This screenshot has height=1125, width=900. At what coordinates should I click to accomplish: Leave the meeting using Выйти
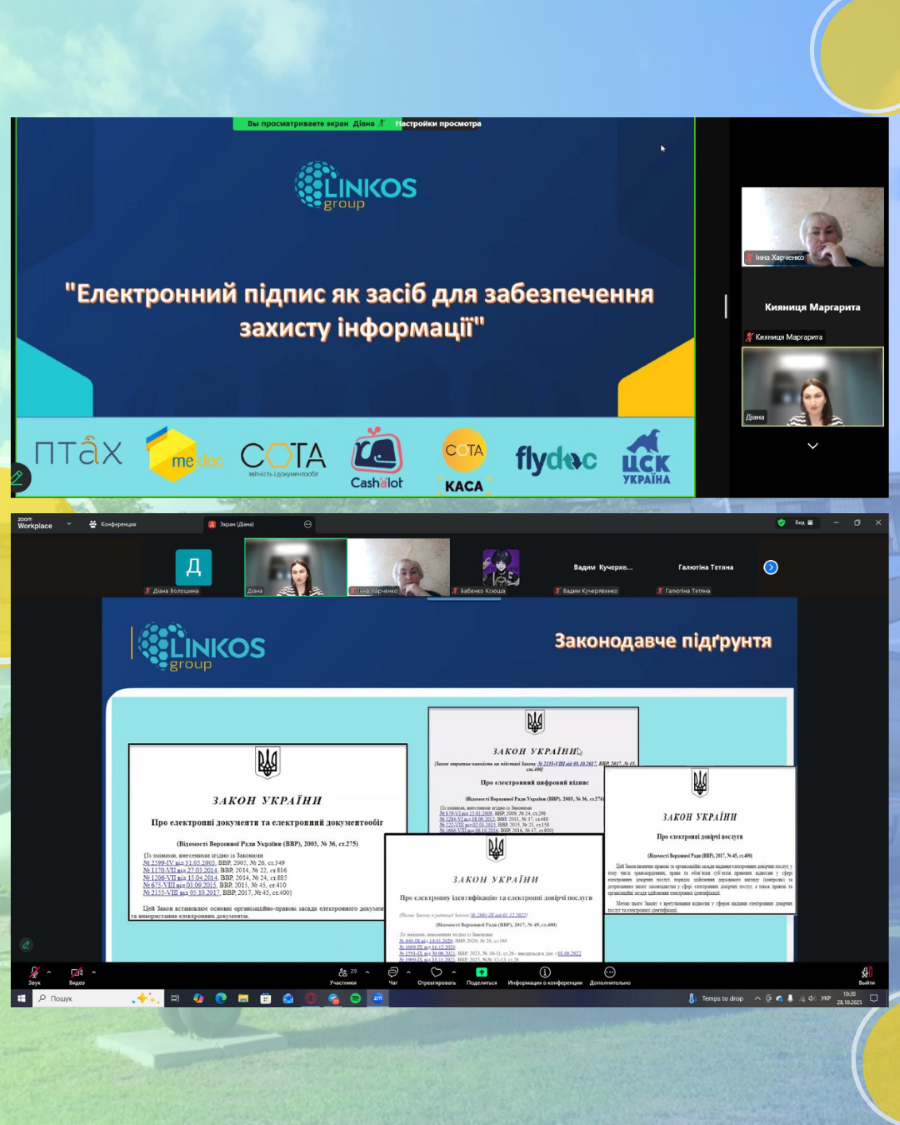click(866, 973)
